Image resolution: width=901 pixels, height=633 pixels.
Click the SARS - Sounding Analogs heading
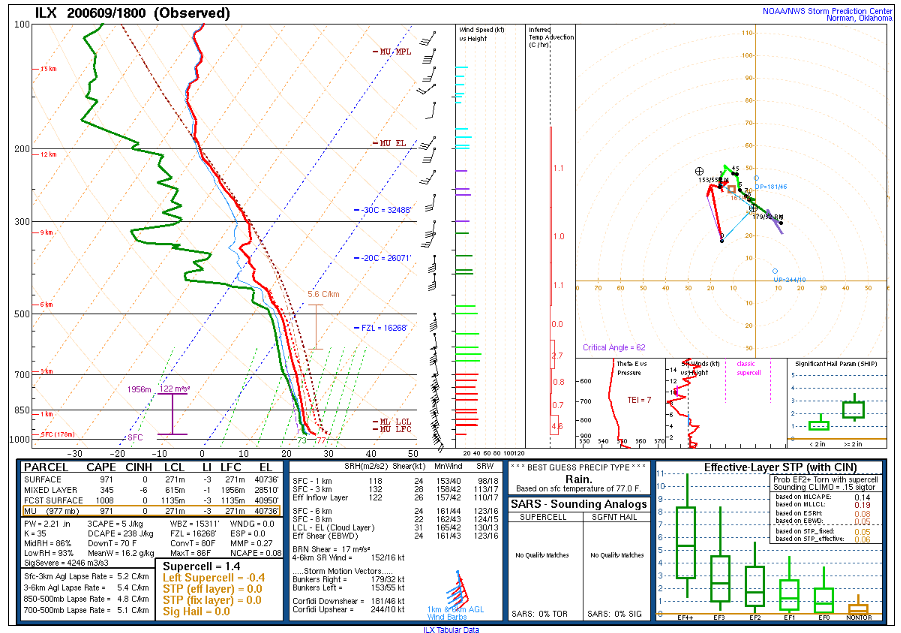coord(579,504)
